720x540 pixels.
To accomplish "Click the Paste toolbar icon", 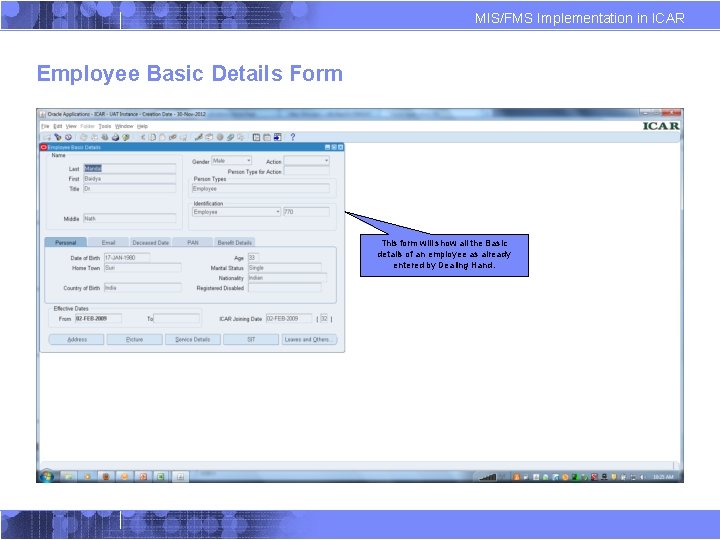I will [x=162, y=137].
